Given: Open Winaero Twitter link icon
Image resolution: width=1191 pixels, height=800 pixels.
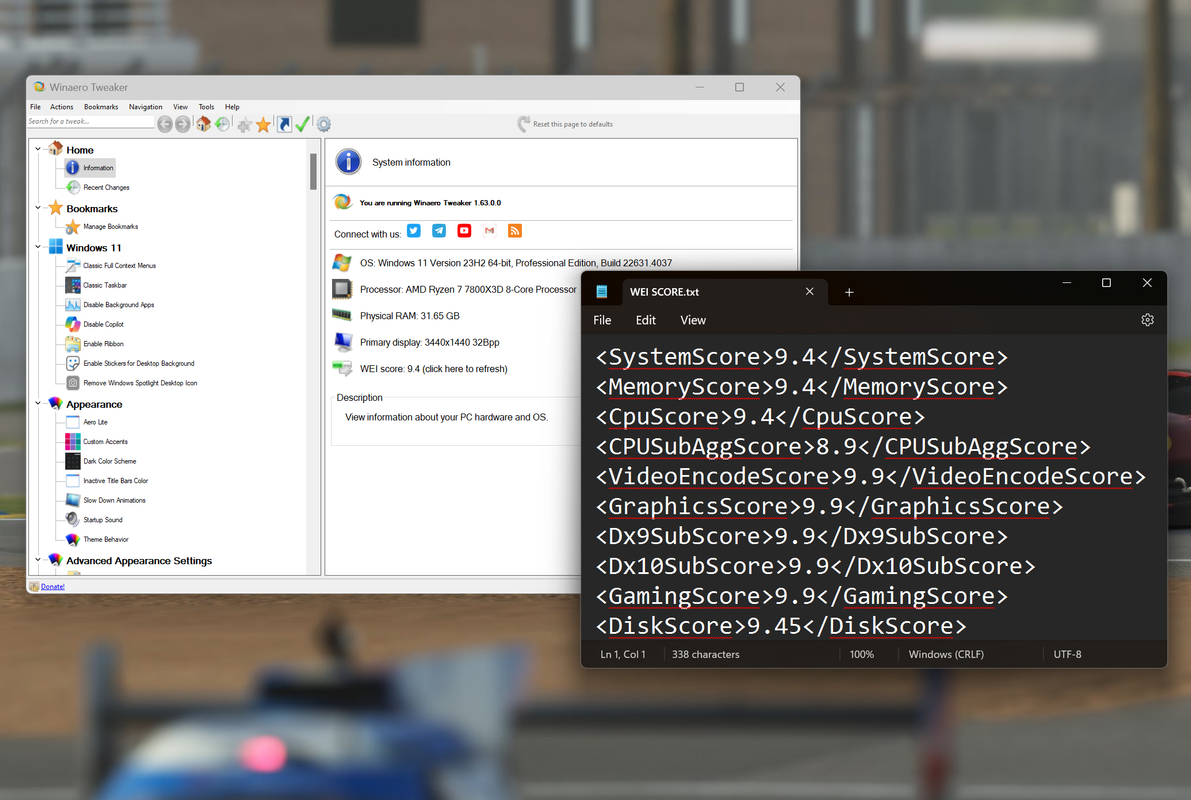Looking at the screenshot, I should pos(414,231).
